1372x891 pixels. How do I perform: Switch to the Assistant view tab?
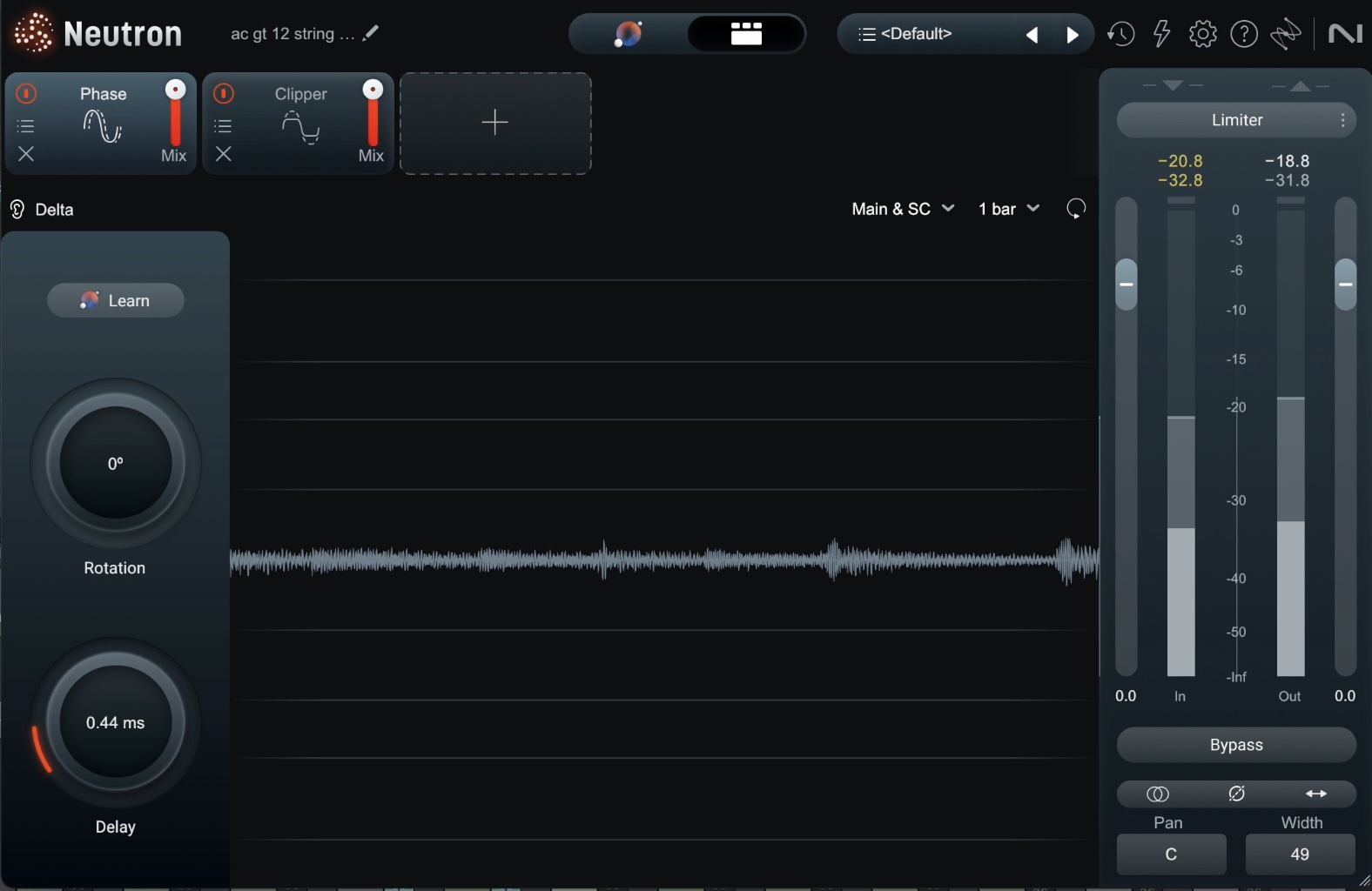[628, 34]
